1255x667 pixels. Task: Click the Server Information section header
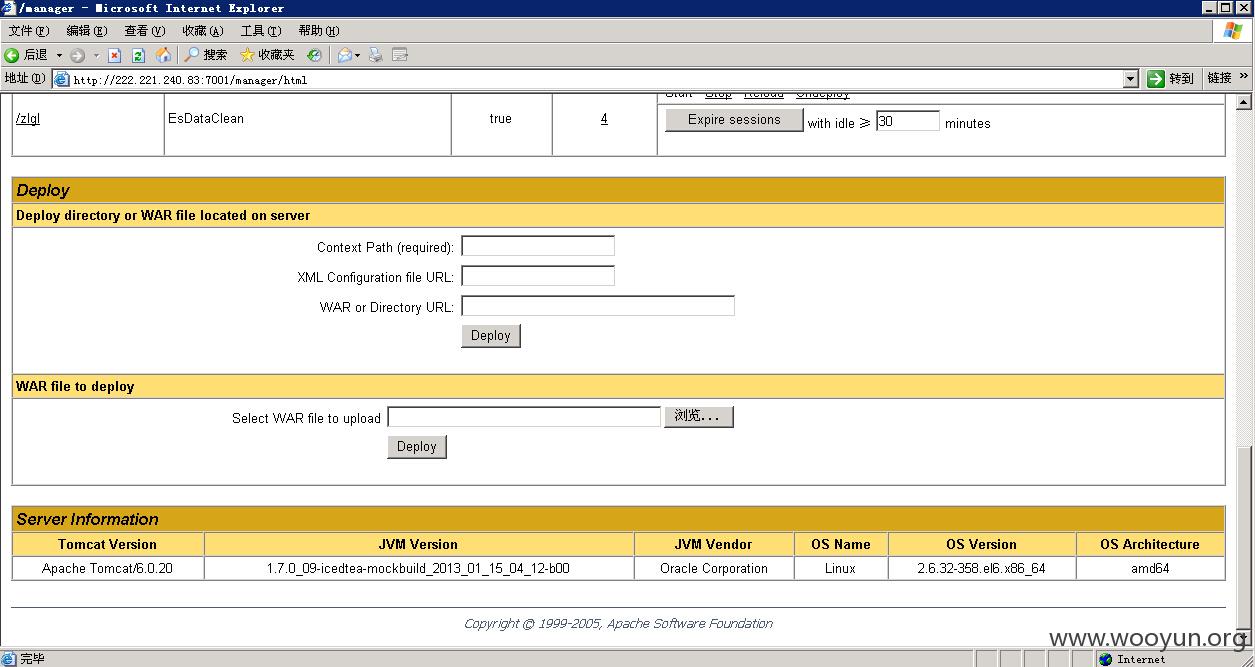(618, 519)
